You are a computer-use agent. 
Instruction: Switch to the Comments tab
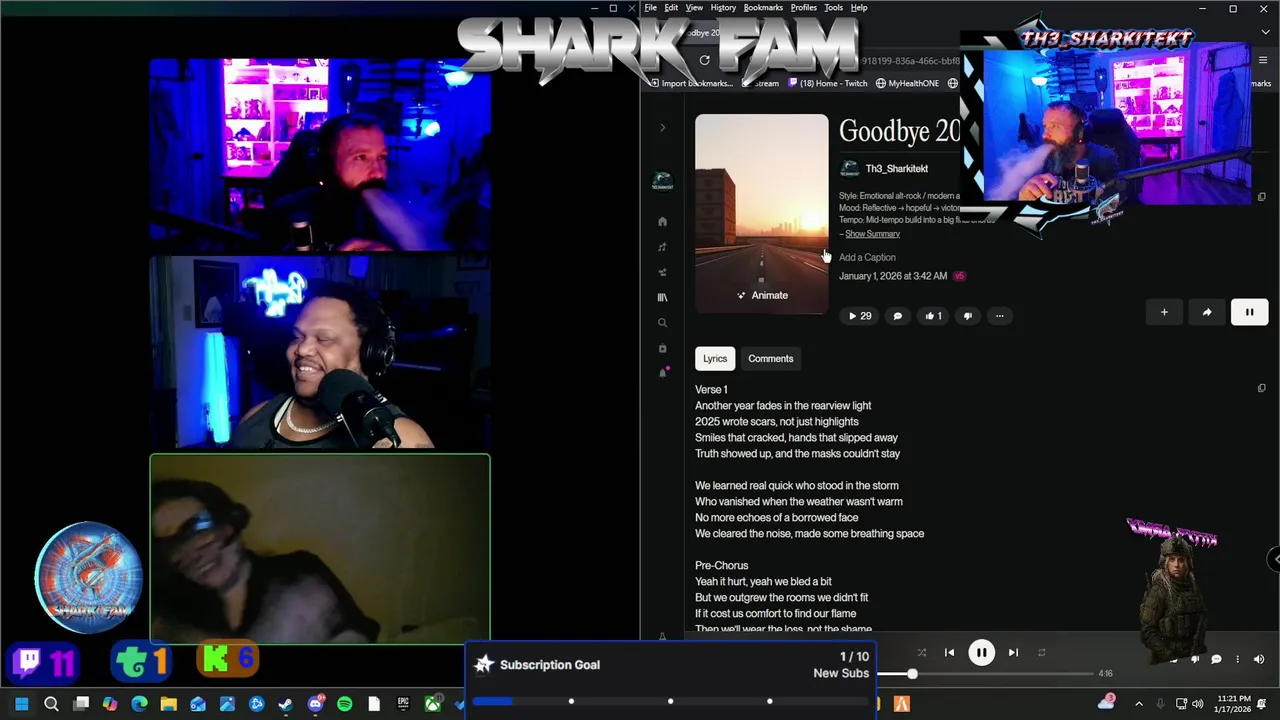click(771, 359)
